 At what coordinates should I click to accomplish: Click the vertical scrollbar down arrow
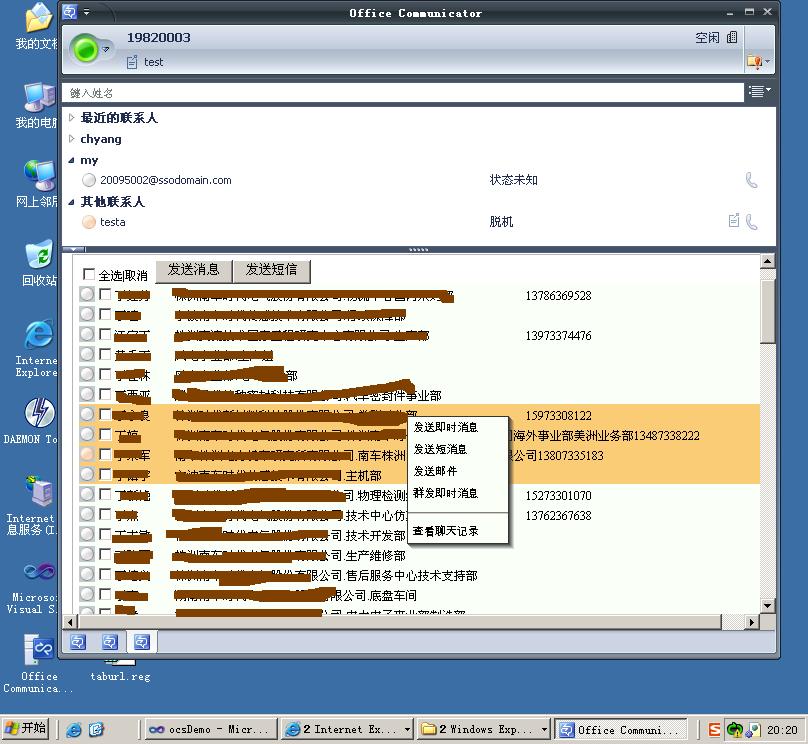[767, 605]
